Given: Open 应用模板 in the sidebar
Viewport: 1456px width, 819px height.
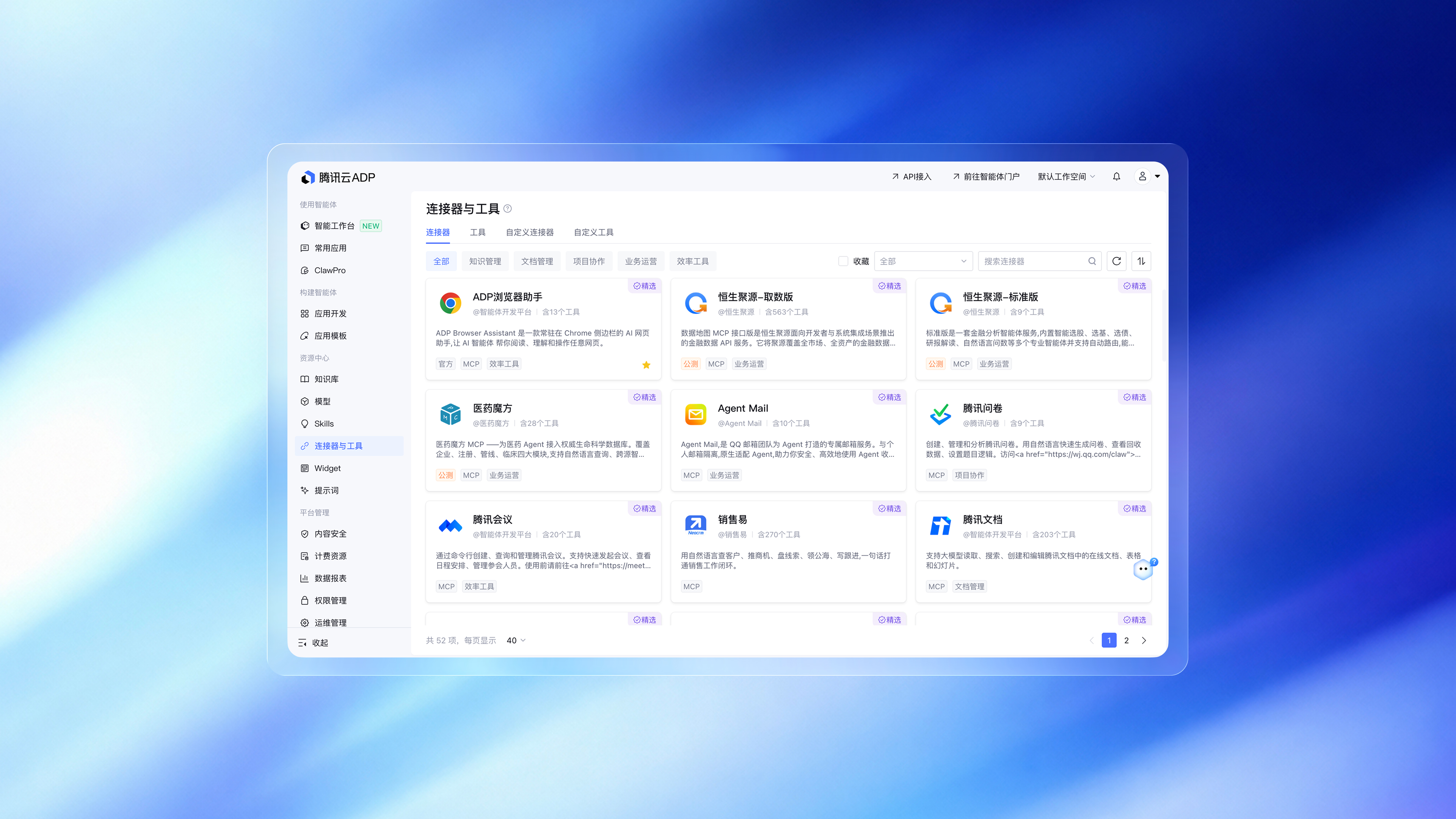Looking at the screenshot, I should click(349, 336).
